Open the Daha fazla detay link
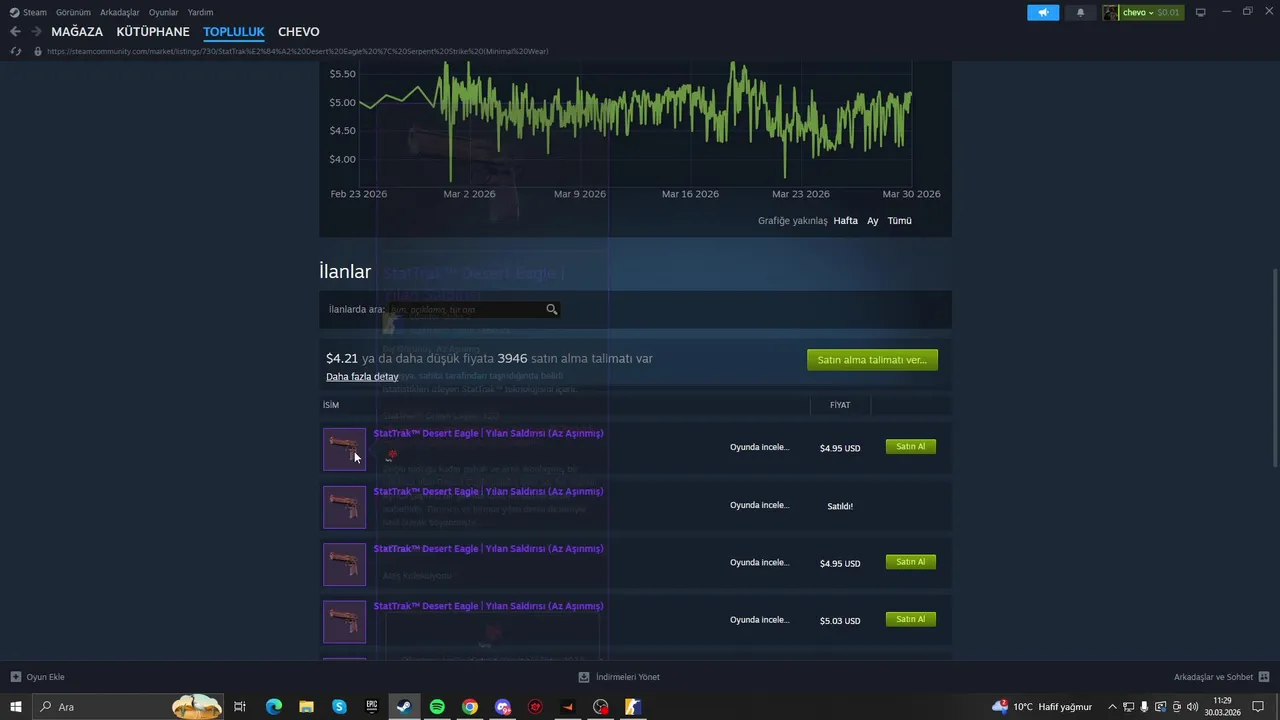The height and width of the screenshot is (720, 1280). 362,377
